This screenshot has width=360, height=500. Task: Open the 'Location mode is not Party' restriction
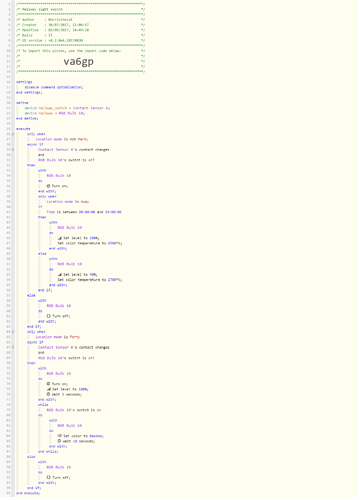(62, 139)
